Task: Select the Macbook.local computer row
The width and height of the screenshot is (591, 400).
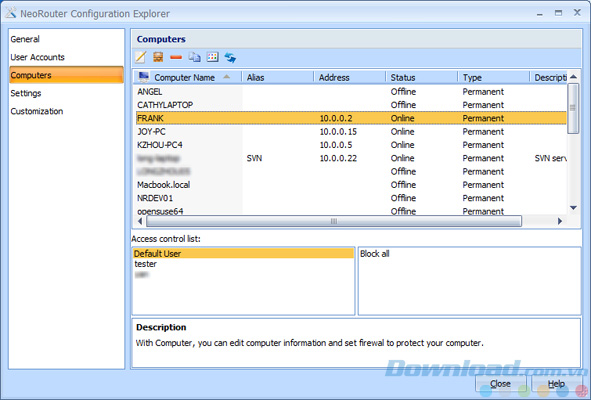Action: (351, 185)
